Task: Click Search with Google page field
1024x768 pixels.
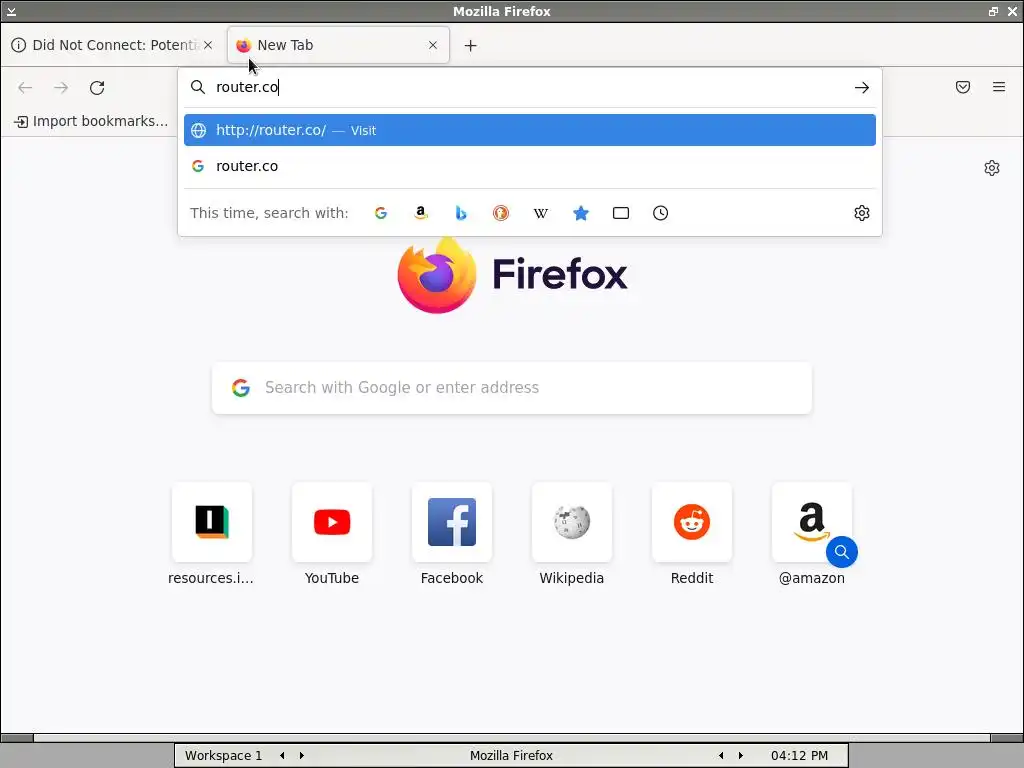Action: [x=512, y=388]
